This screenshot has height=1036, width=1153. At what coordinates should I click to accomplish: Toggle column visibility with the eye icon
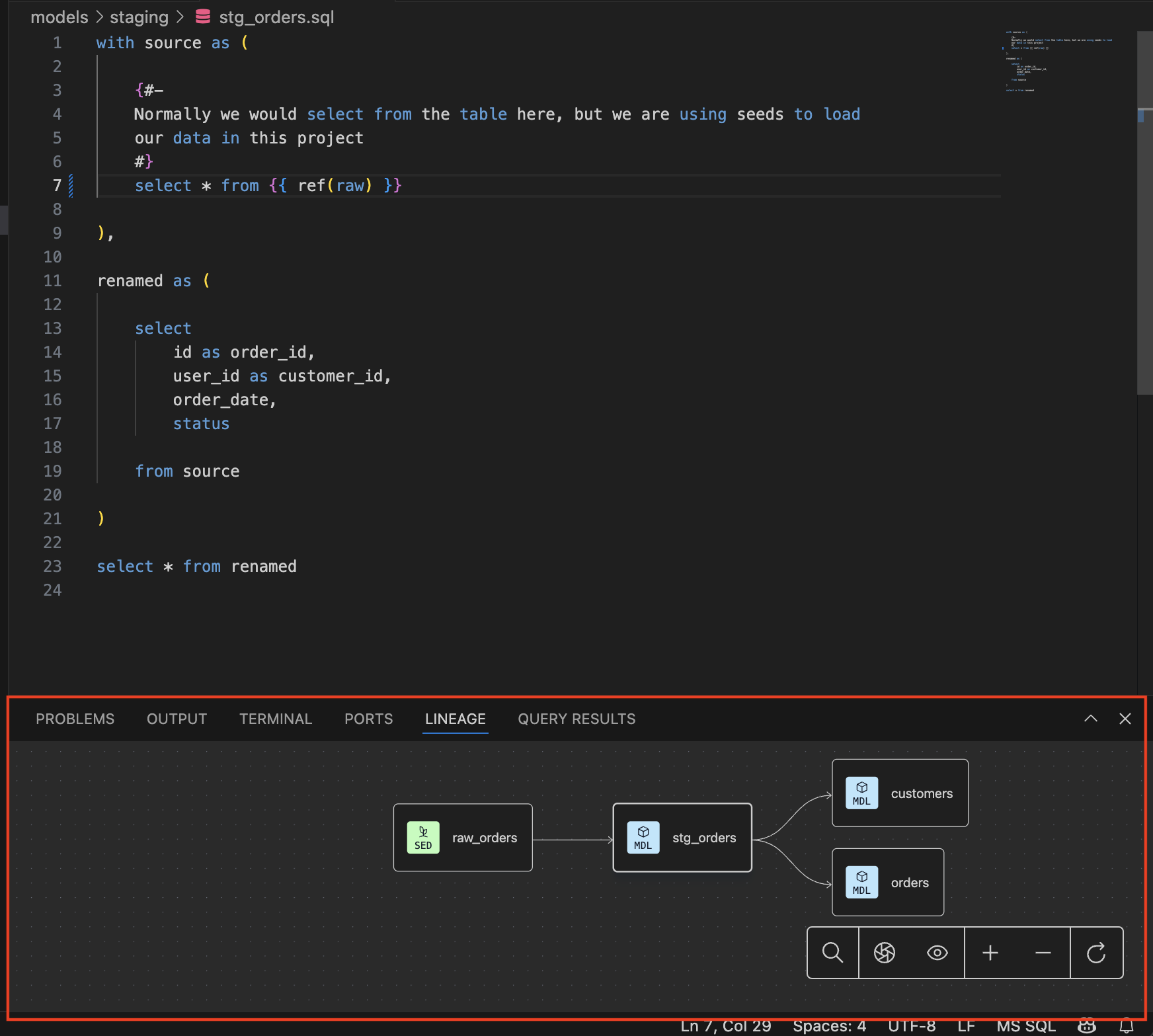point(937,953)
